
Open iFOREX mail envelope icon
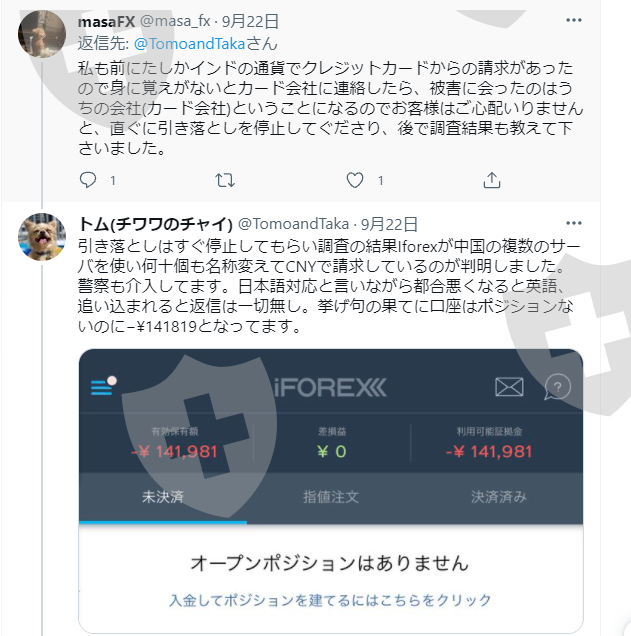[509, 387]
